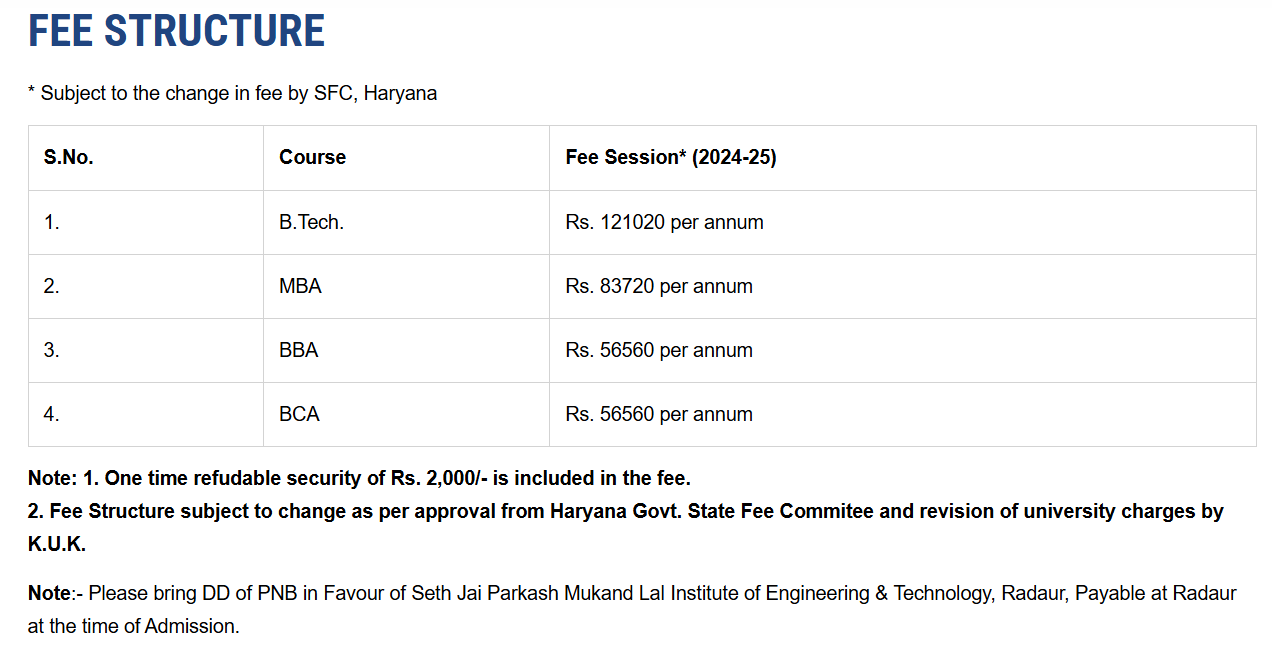Click the FEE STRUCTURE heading
The width and height of the screenshot is (1272, 651).
point(176,31)
